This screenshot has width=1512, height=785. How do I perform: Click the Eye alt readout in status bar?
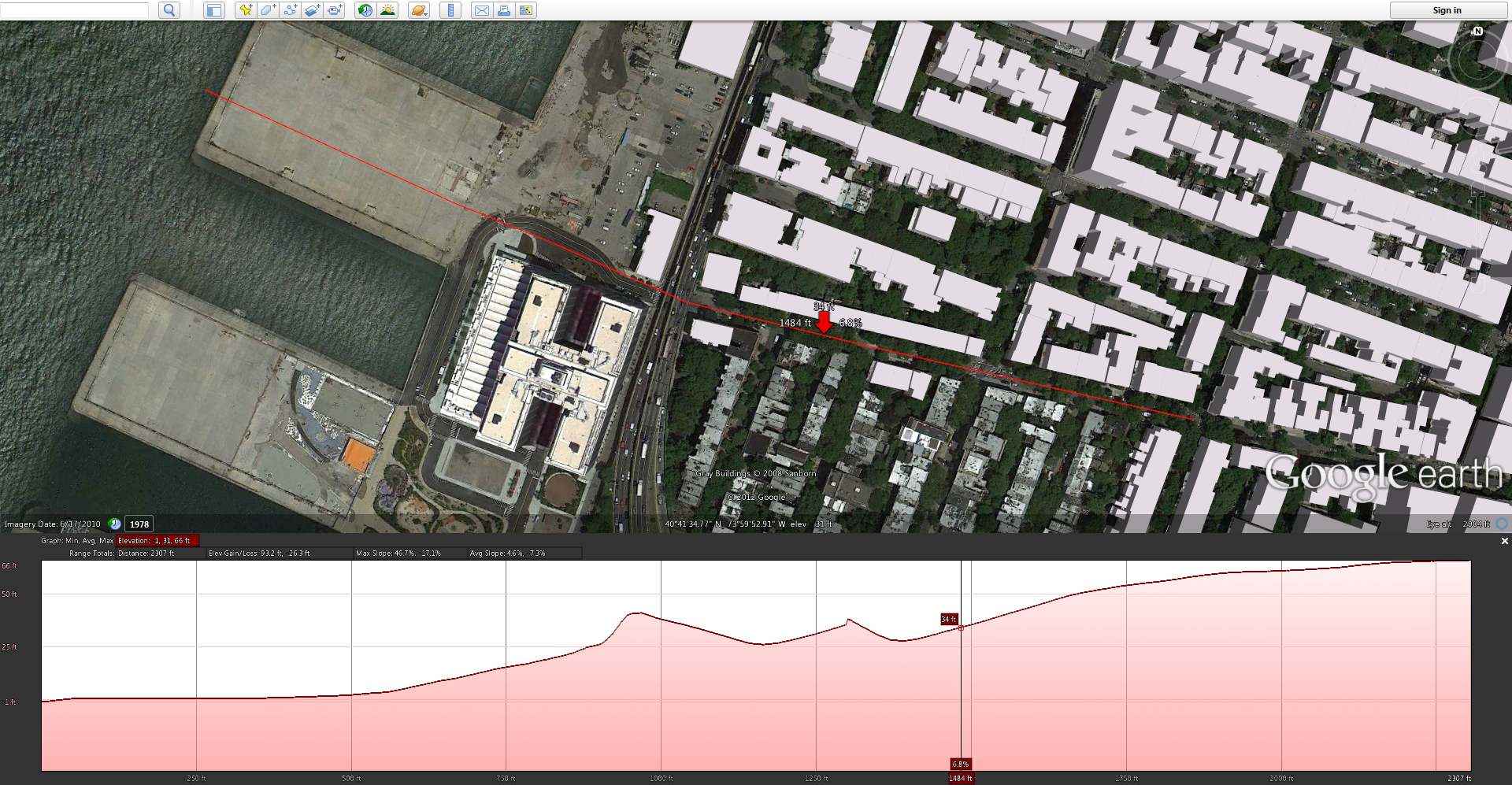(x=1458, y=524)
